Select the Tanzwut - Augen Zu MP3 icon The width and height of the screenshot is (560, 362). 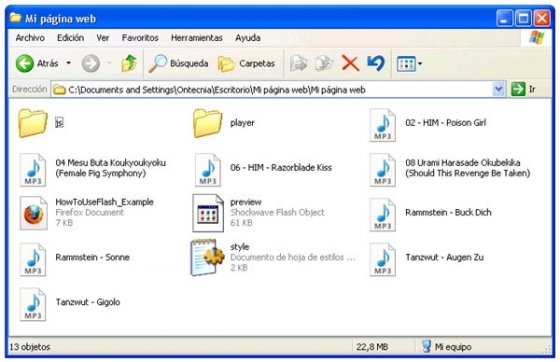pos(382,260)
